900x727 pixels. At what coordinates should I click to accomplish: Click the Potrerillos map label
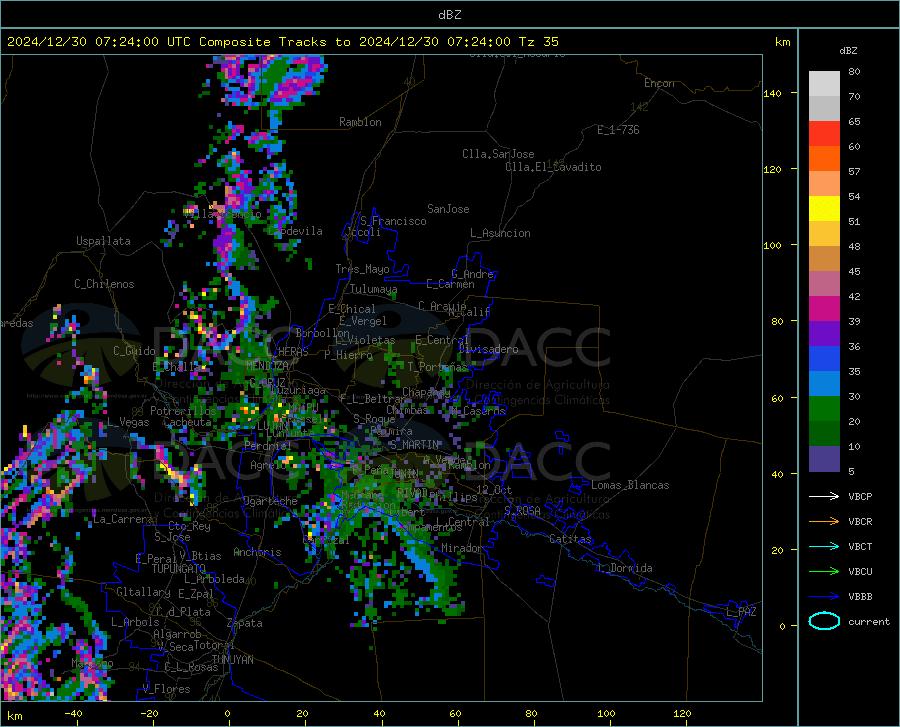pyautogui.click(x=183, y=411)
